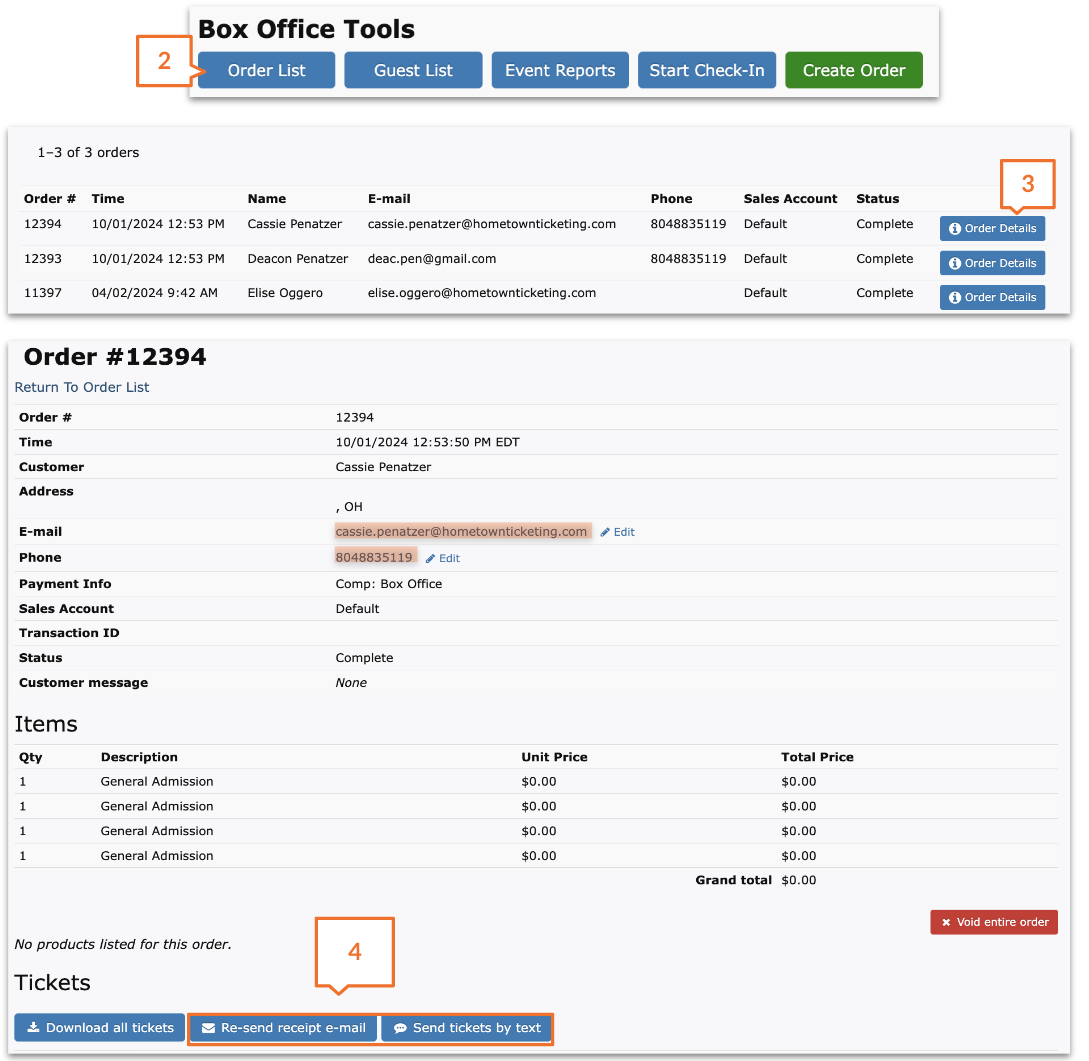Viewport: 1089px width, 1061px height.
Task: Select Start Check-In
Action: tap(706, 70)
